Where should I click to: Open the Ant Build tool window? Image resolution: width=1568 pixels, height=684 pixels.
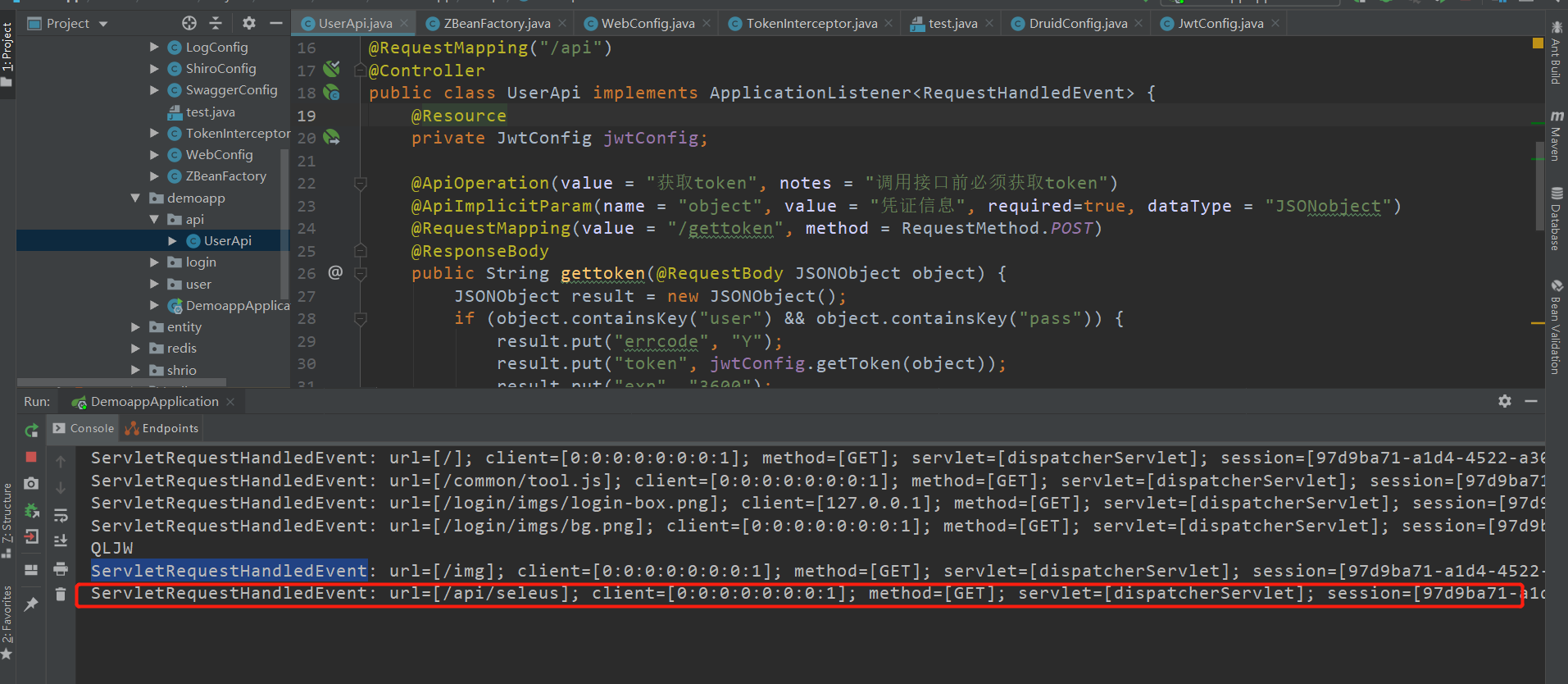1556,52
